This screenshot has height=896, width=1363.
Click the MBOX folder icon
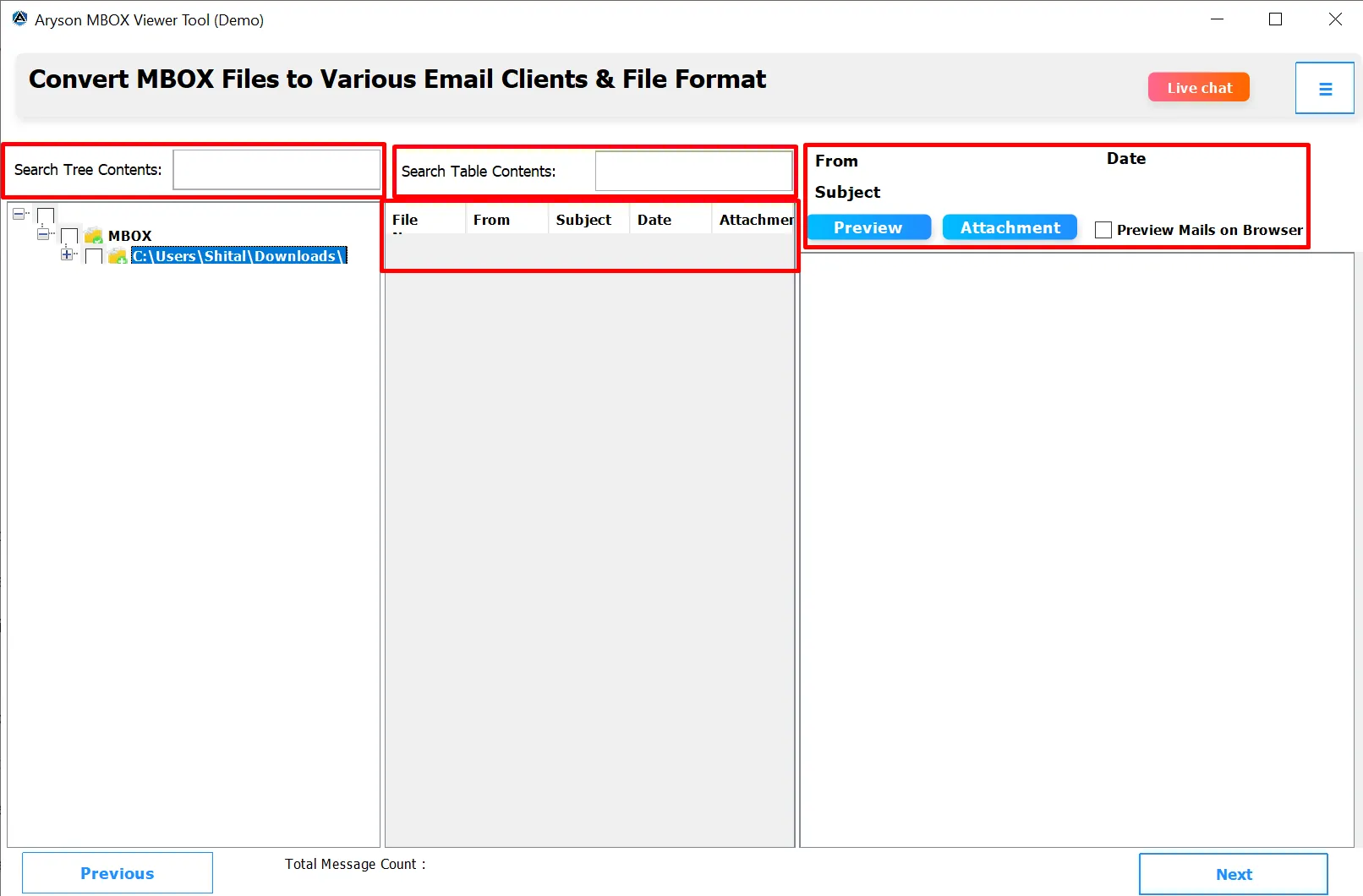[x=94, y=236]
